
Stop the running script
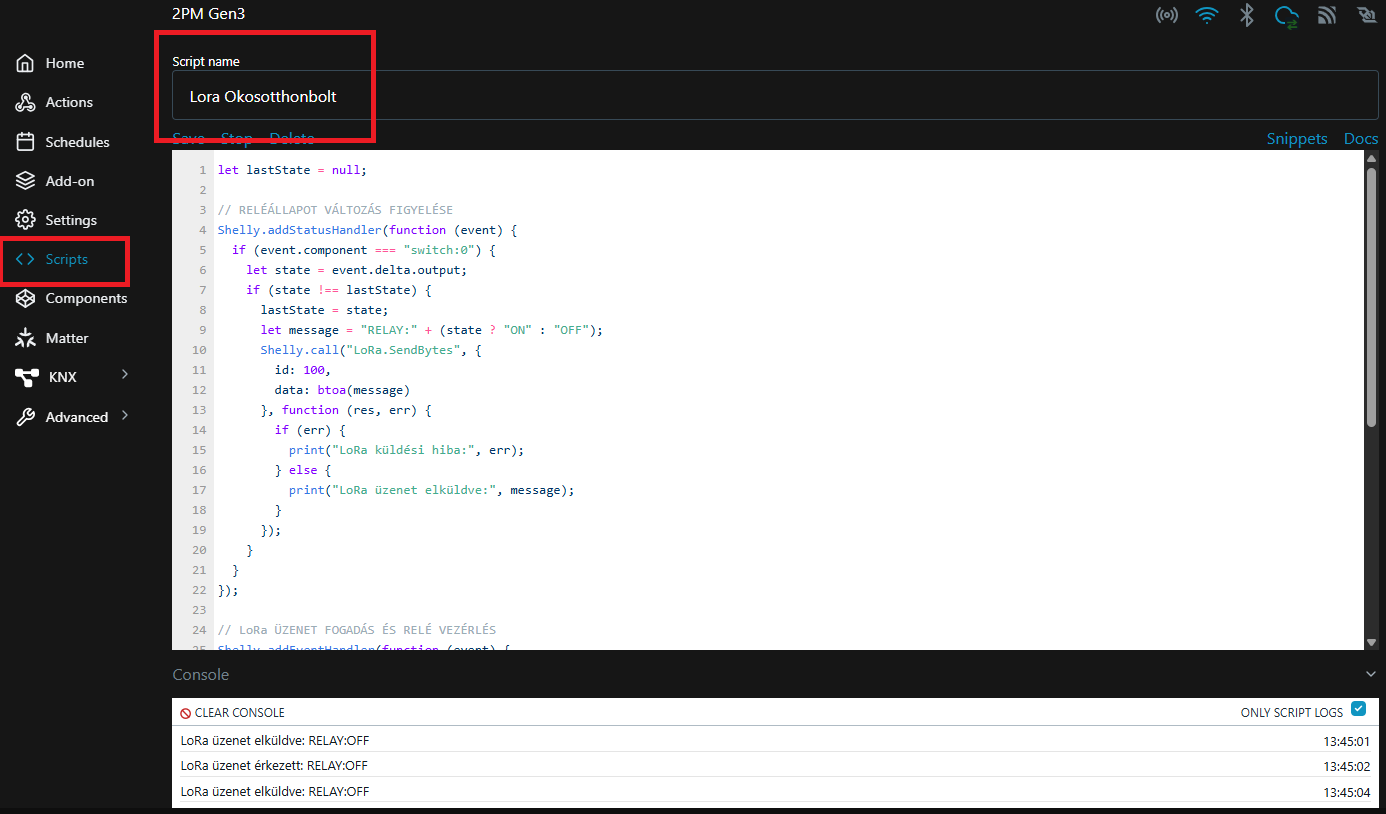[x=237, y=138]
